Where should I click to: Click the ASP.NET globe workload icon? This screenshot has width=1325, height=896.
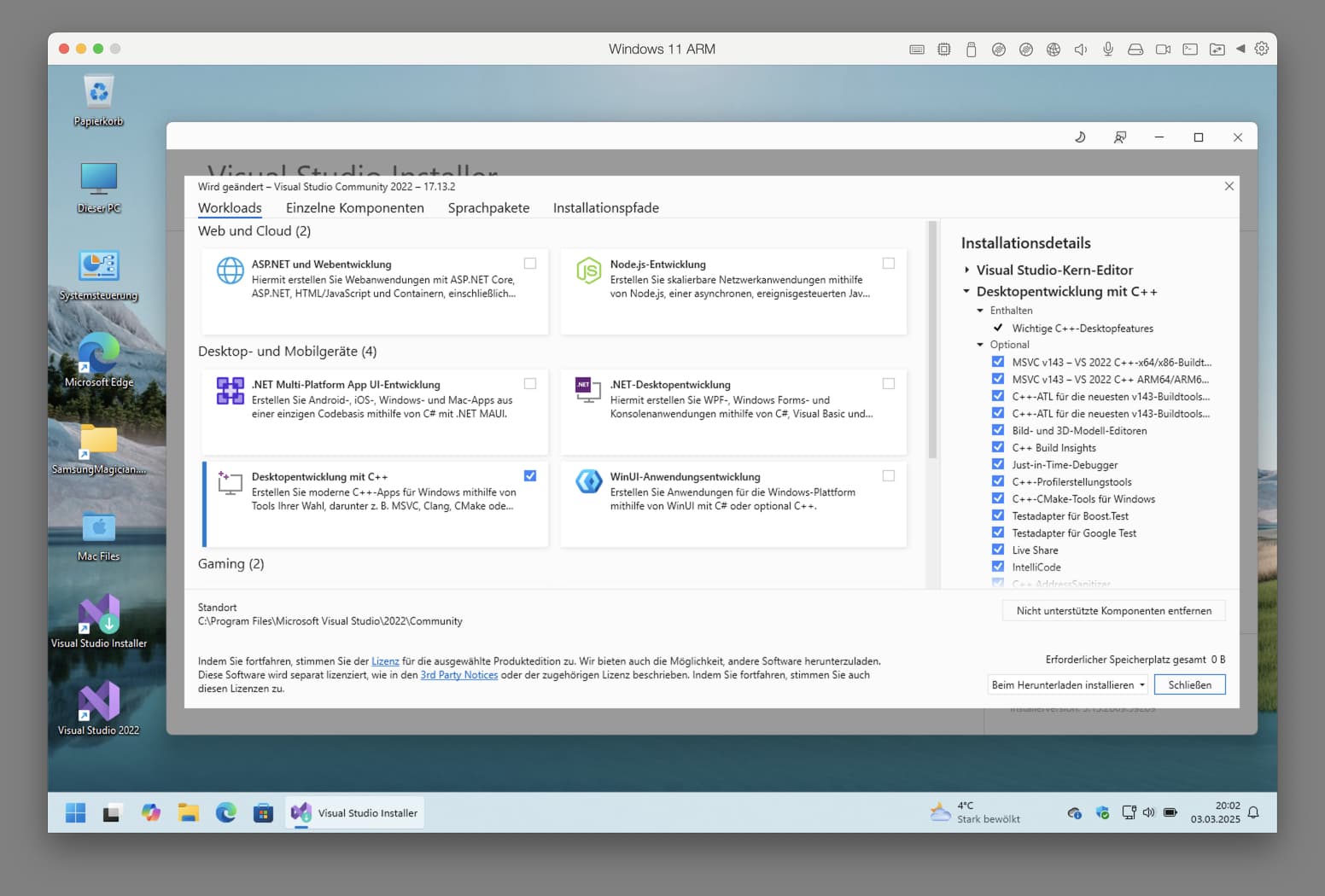[x=230, y=271]
